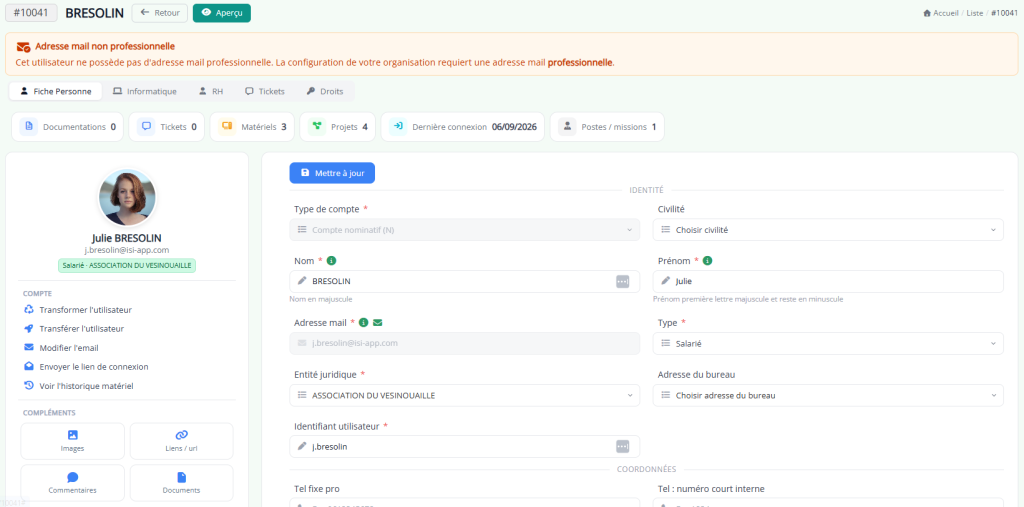Open Envoyer le lien de connexion
The image size is (1024, 507).
pos(94,367)
